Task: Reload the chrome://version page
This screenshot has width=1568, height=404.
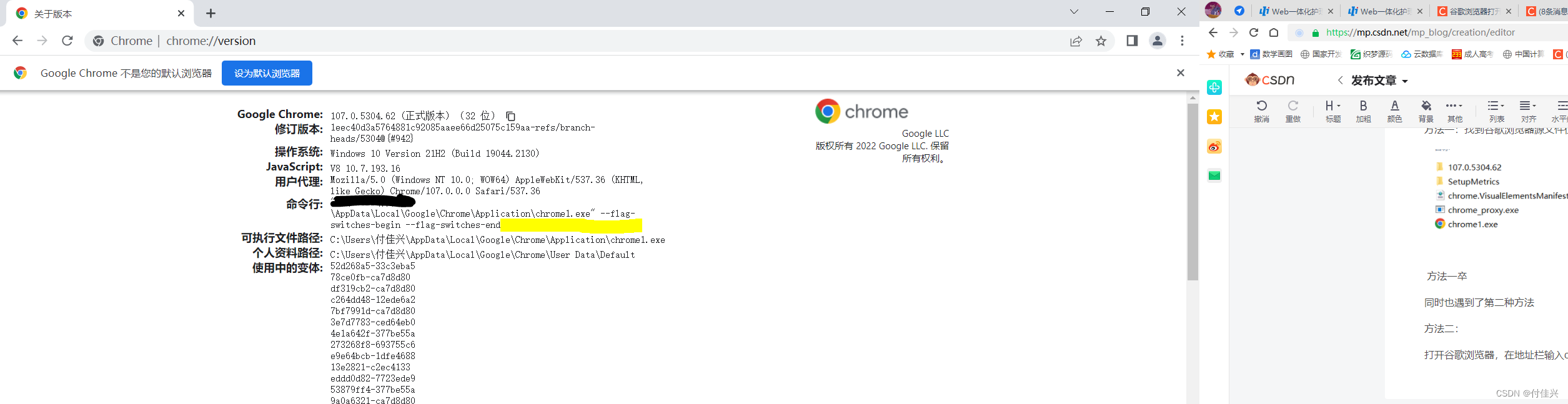Action: click(x=67, y=41)
